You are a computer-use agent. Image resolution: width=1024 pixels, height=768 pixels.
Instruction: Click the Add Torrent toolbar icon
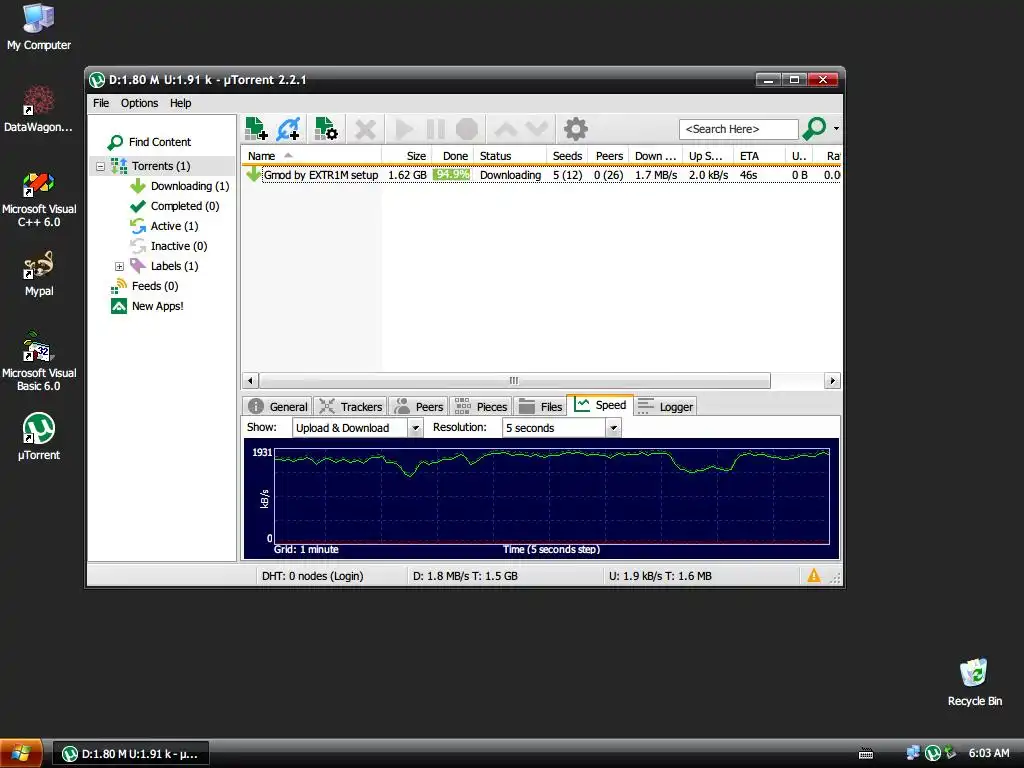[256, 129]
